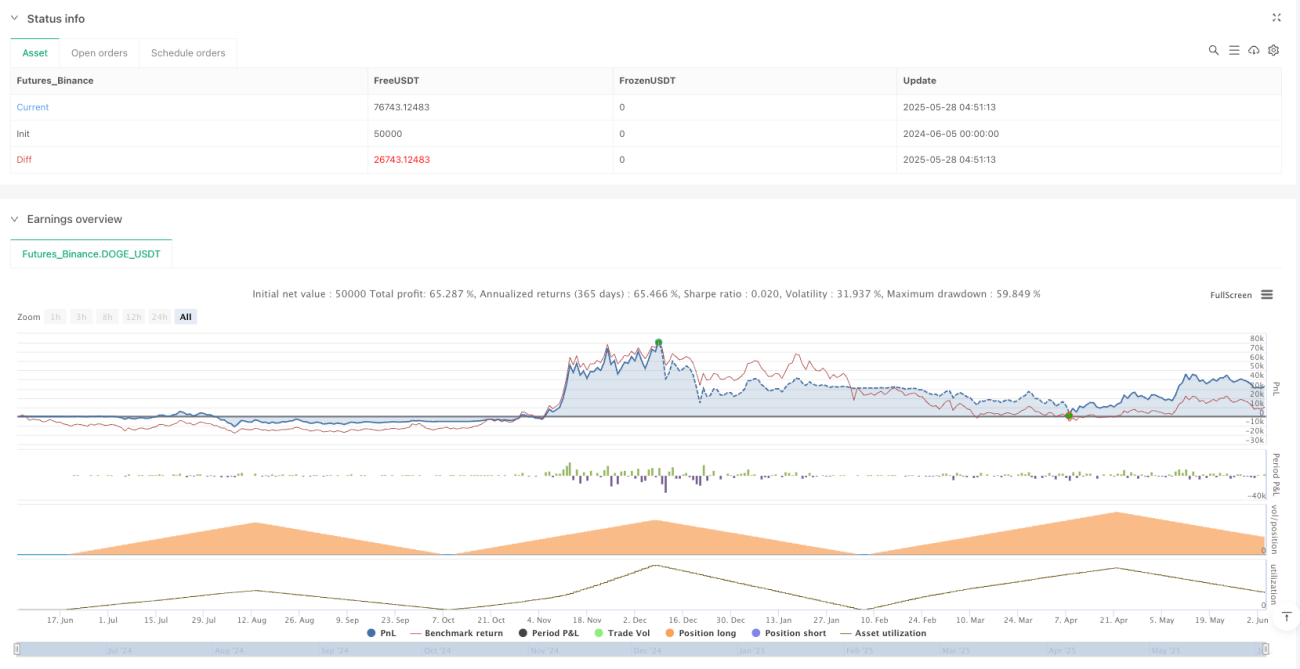This screenshot has width=1300, height=669.
Task: Click the search icon in Status info
Action: click(1213, 50)
